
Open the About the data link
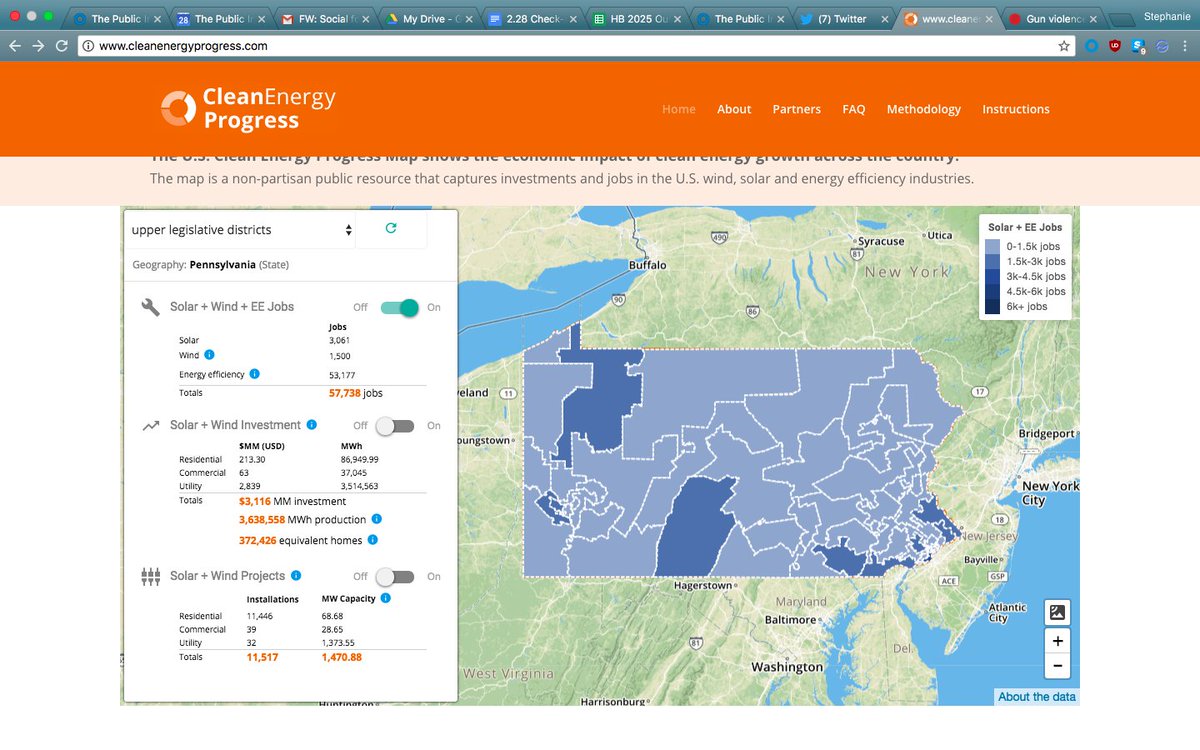click(1037, 697)
